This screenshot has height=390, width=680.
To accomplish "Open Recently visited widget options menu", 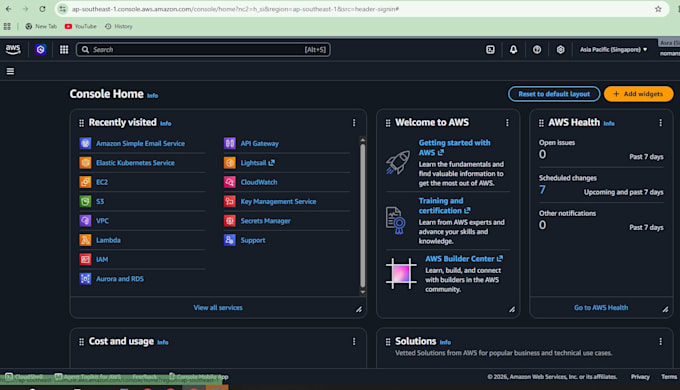I will (354, 123).
